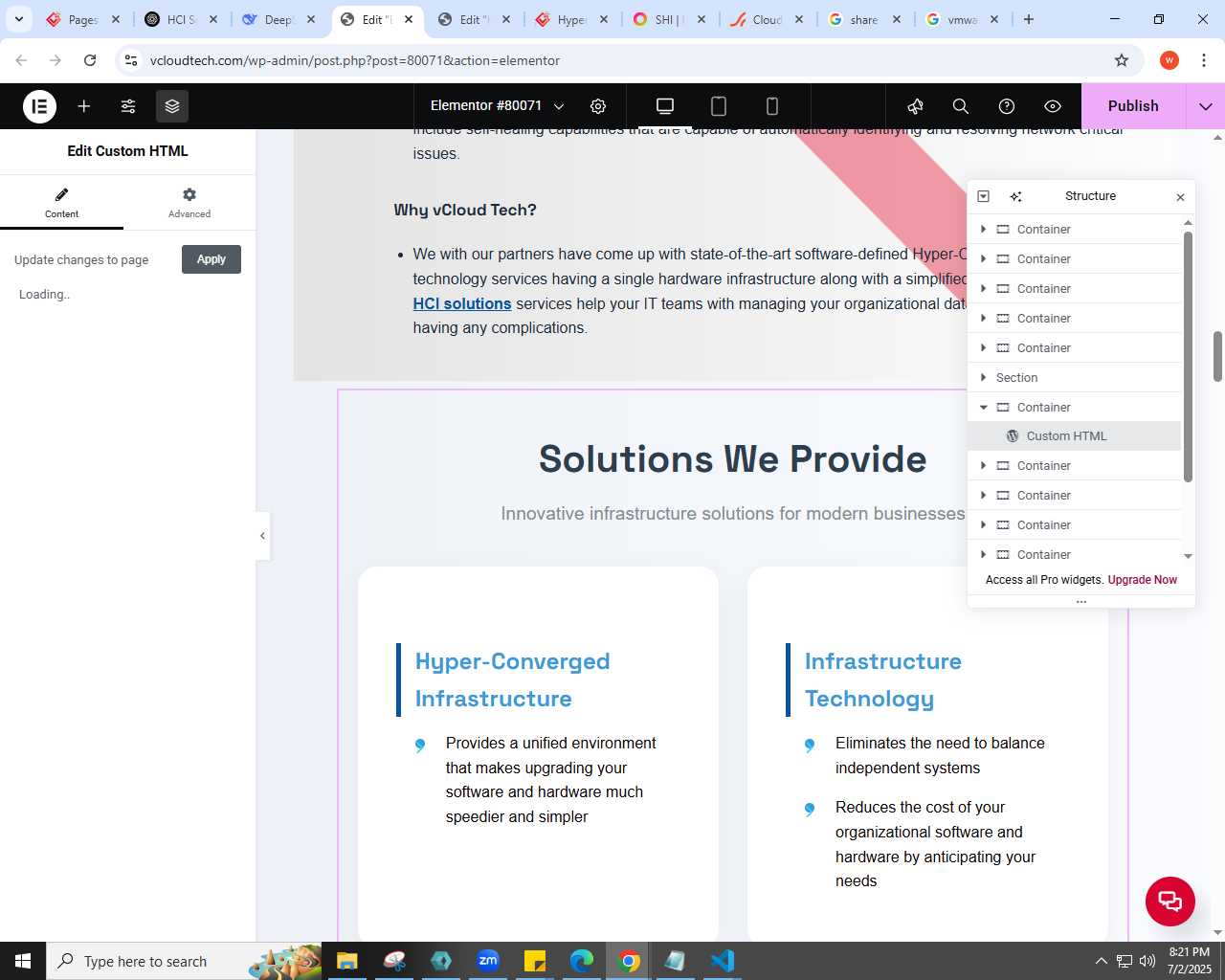The width and height of the screenshot is (1225, 980).
Task: Click the Solutions We Provide heading
Action: pos(733,459)
